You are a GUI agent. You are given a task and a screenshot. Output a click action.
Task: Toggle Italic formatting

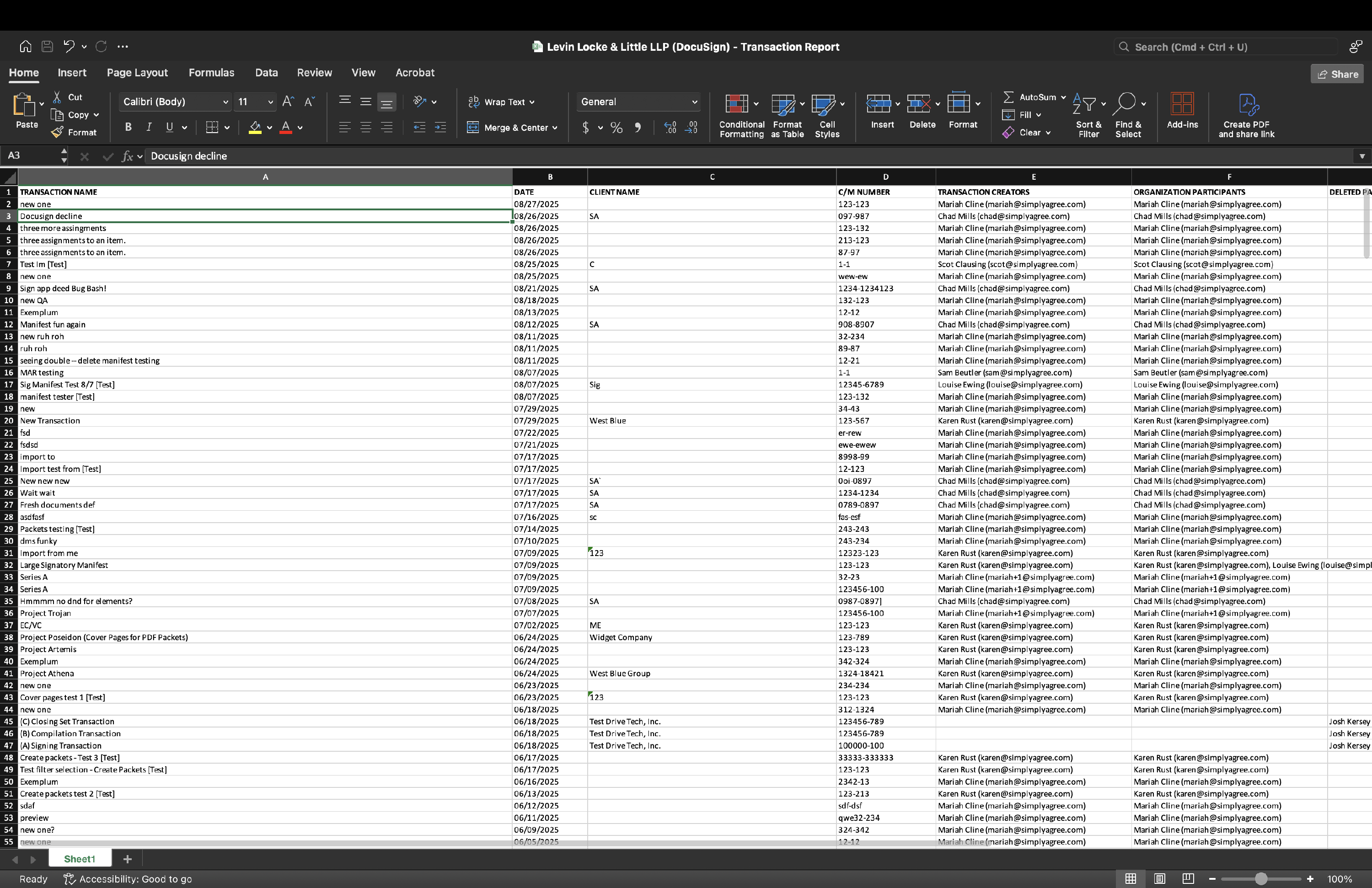click(149, 128)
